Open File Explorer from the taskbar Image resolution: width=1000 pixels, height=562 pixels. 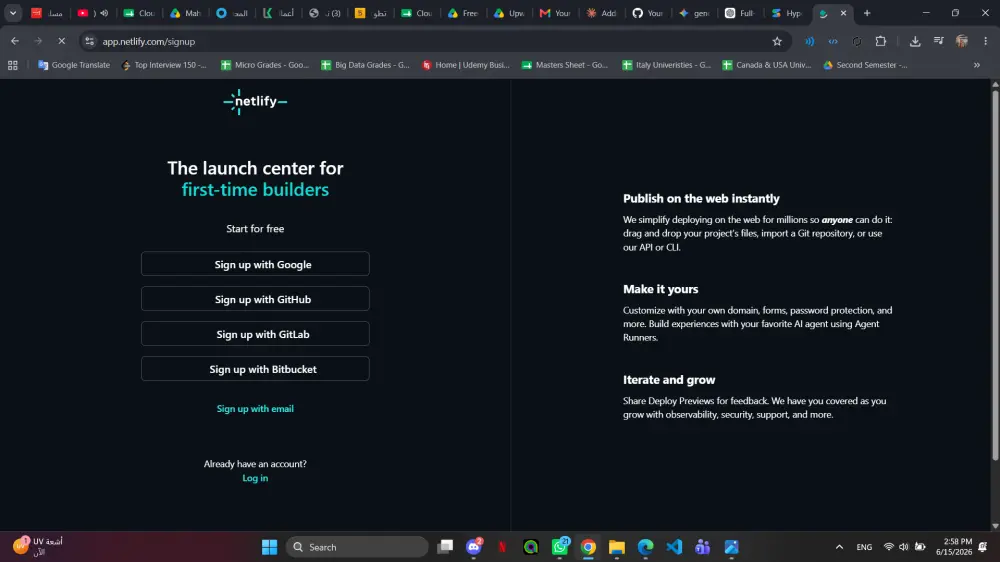pyautogui.click(x=617, y=547)
